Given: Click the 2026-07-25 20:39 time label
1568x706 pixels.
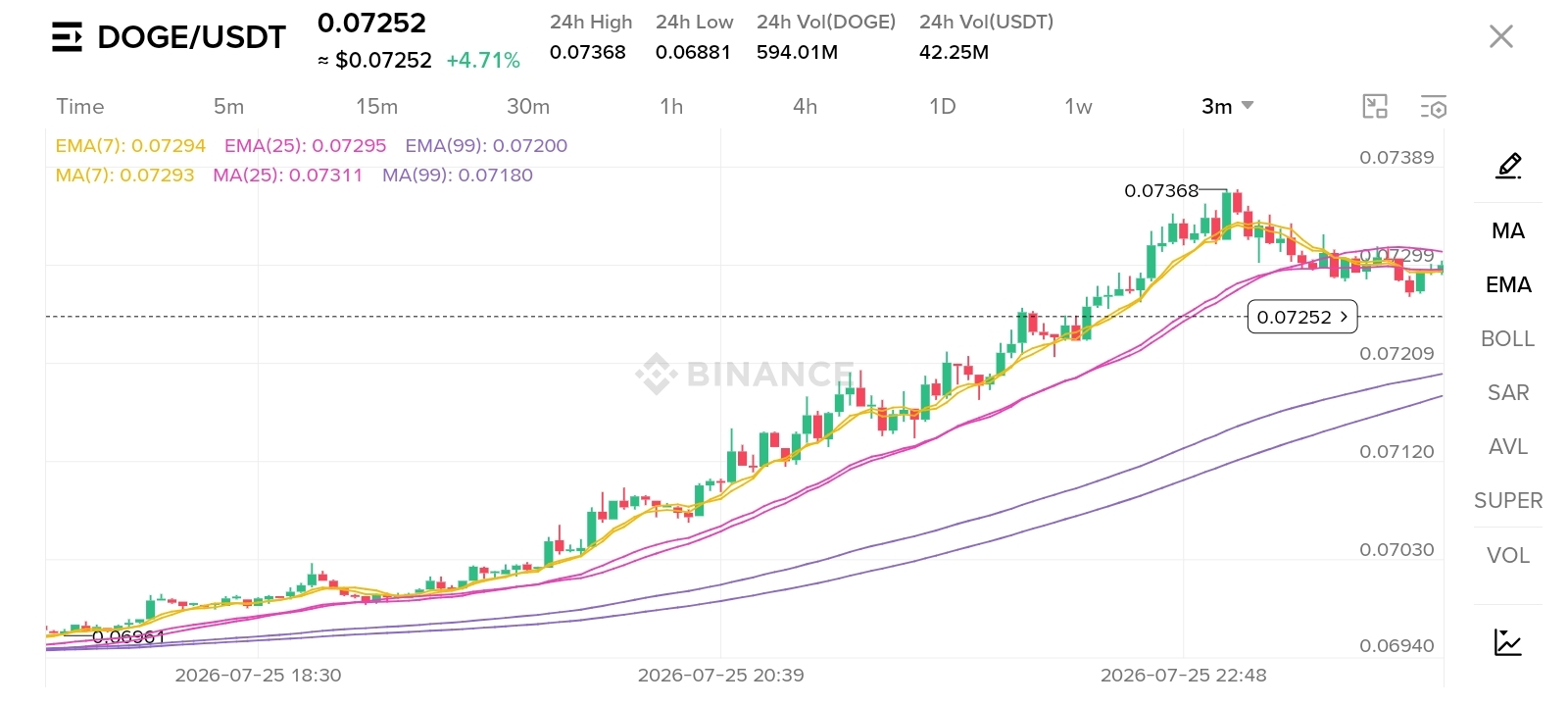Looking at the screenshot, I should pyautogui.click(x=720, y=675).
